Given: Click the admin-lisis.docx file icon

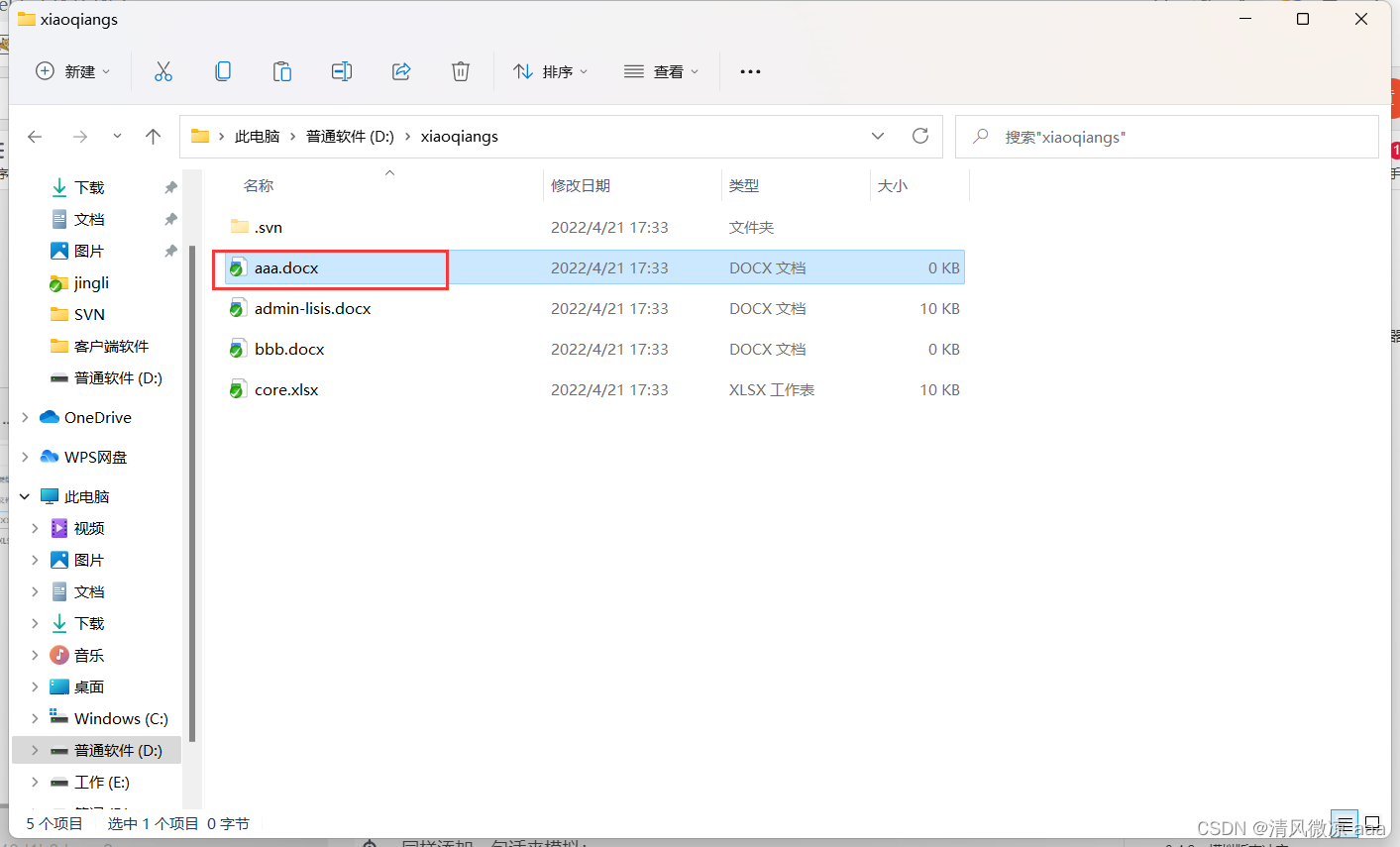Looking at the screenshot, I should (237, 308).
